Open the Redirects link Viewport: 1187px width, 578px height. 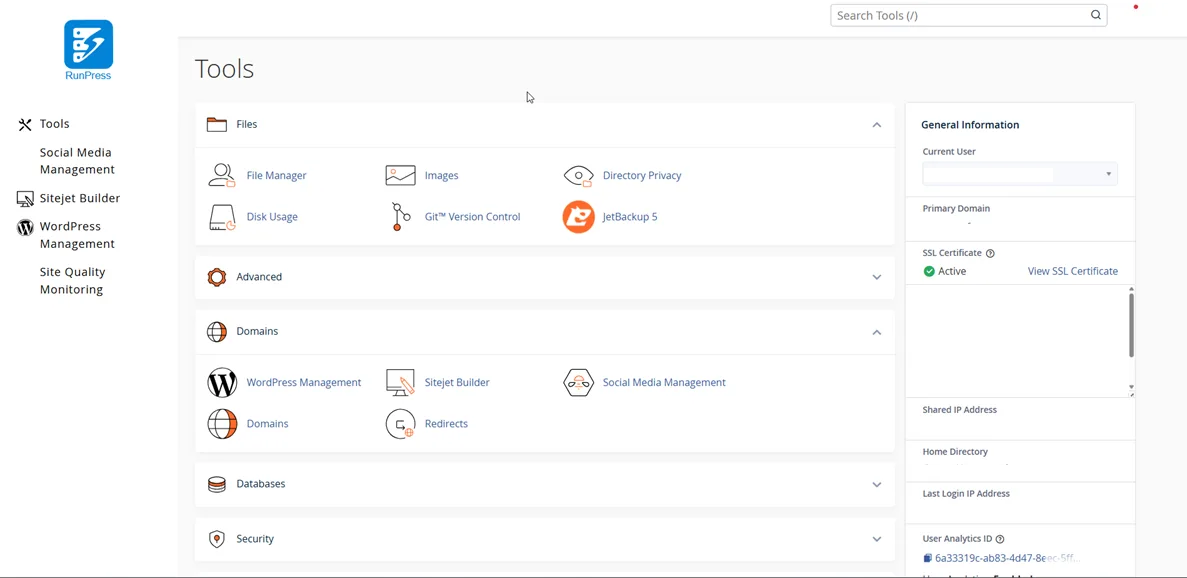pos(446,424)
